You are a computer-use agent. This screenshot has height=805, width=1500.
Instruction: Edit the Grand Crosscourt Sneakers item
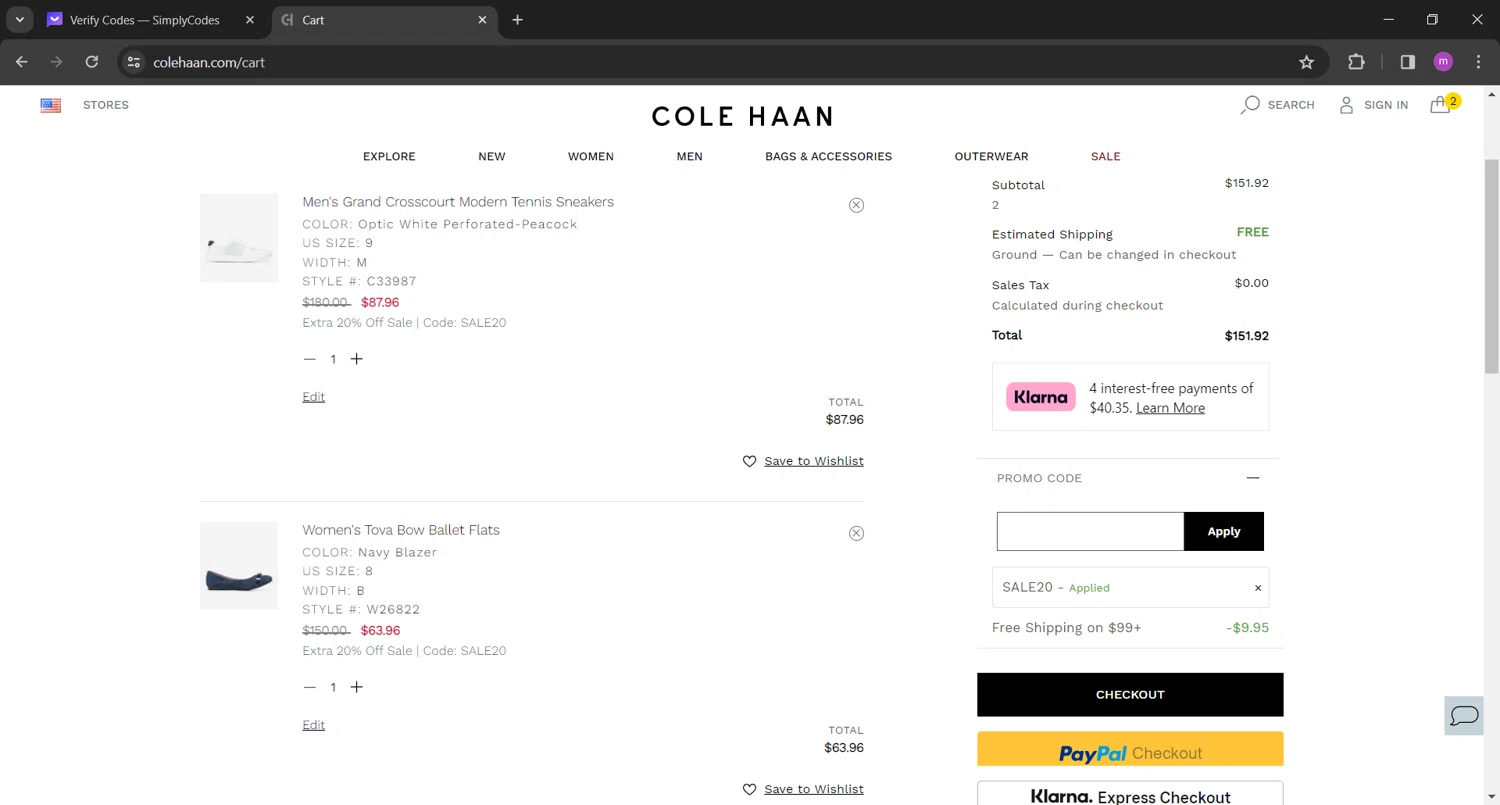point(314,397)
